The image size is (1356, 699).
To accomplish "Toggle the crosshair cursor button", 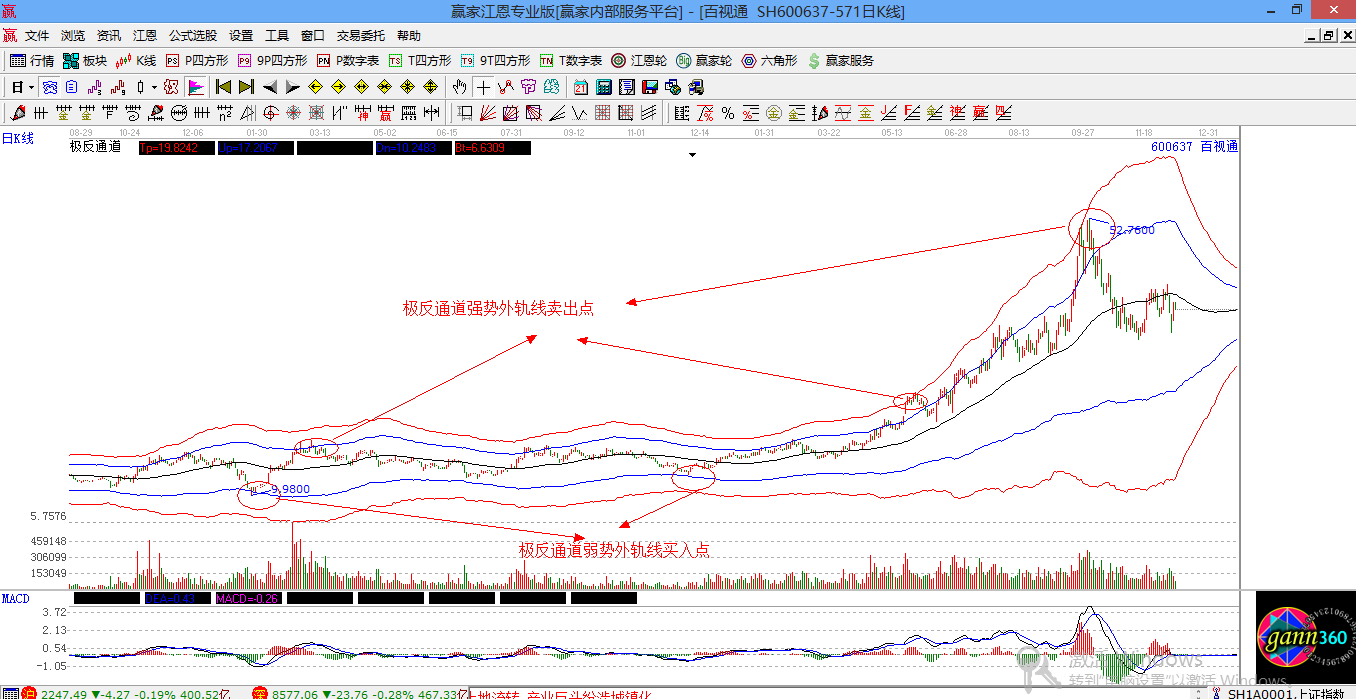I will point(483,87).
